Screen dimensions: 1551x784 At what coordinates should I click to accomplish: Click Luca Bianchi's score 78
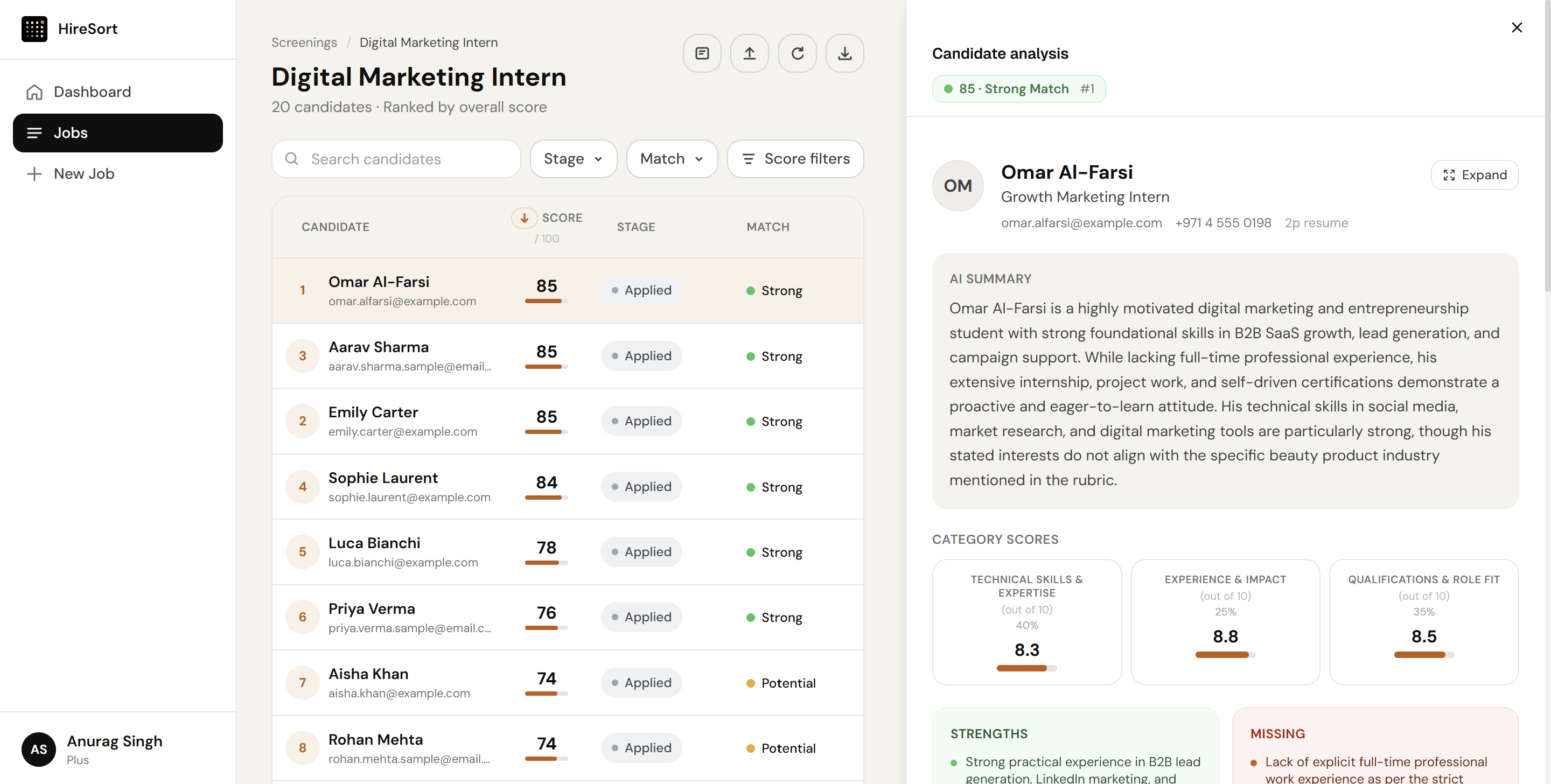click(x=546, y=548)
